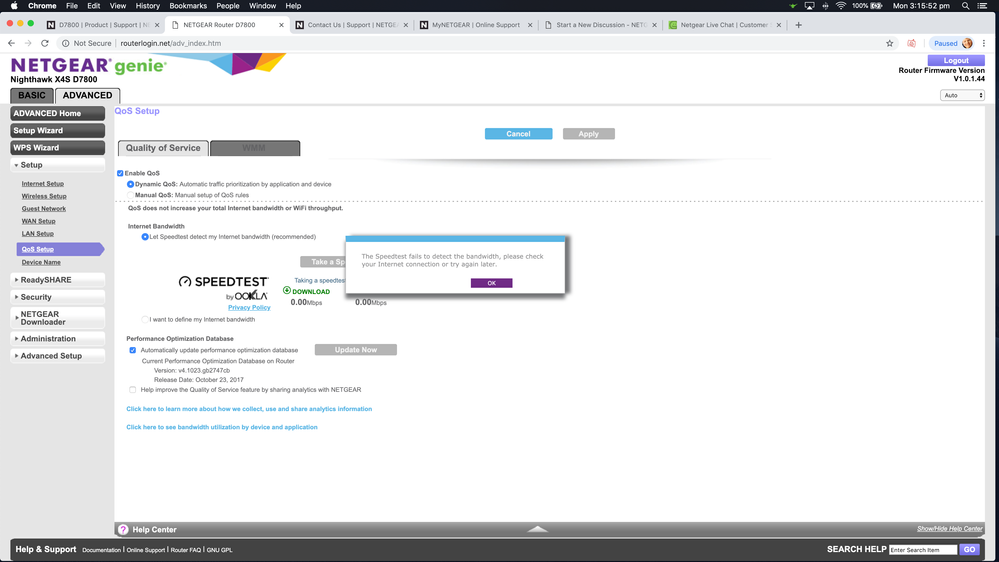The height and width of the screenshot is (562, 999).
Task: Open Chrome's three-dot menu
Action: 984,43
